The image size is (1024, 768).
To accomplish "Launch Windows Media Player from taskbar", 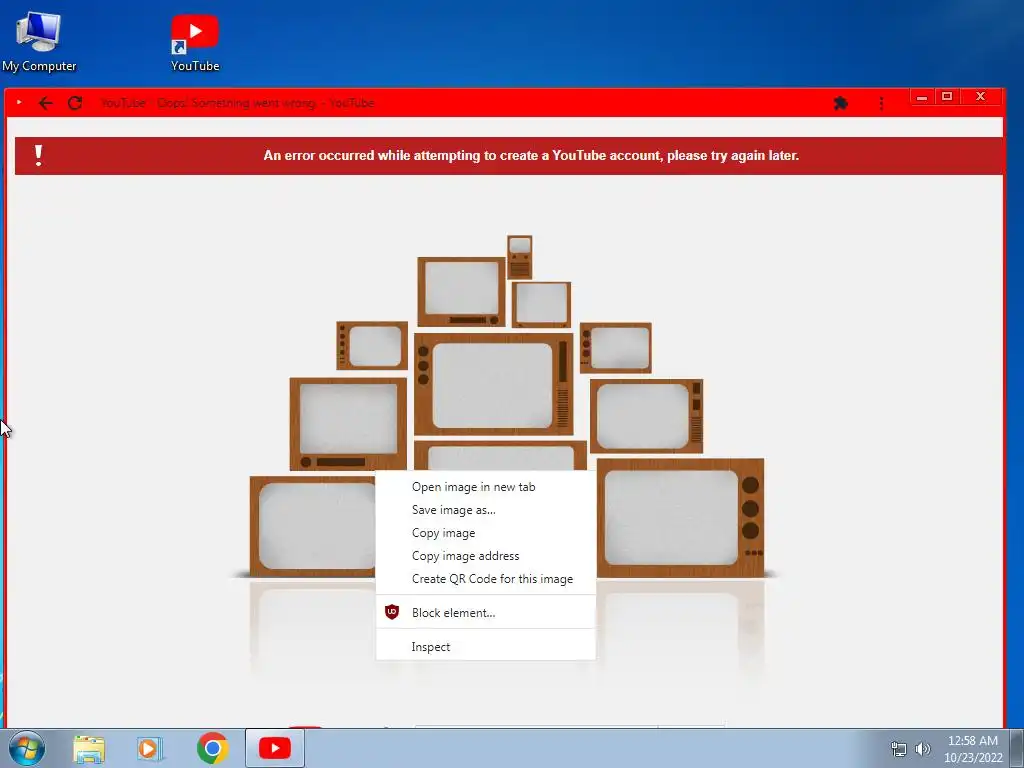I will coord(150,749).
